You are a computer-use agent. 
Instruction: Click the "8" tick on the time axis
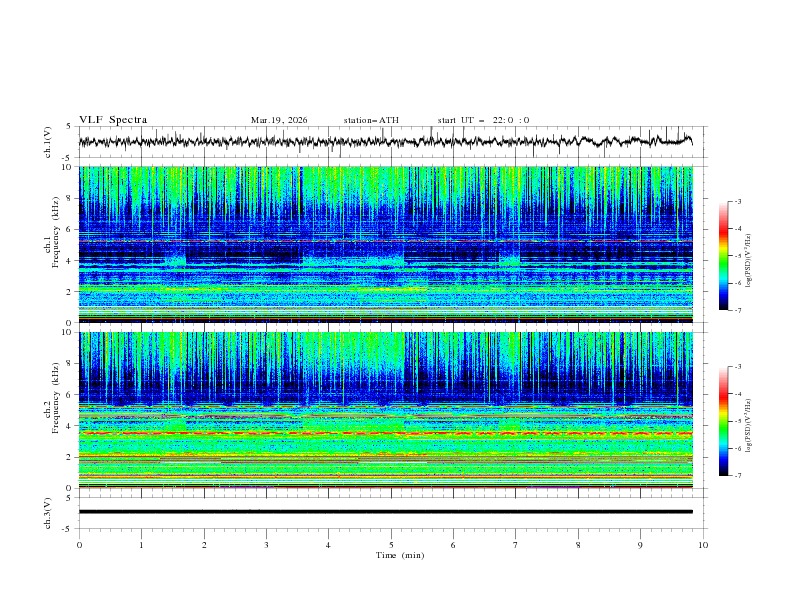click(578, 545)
